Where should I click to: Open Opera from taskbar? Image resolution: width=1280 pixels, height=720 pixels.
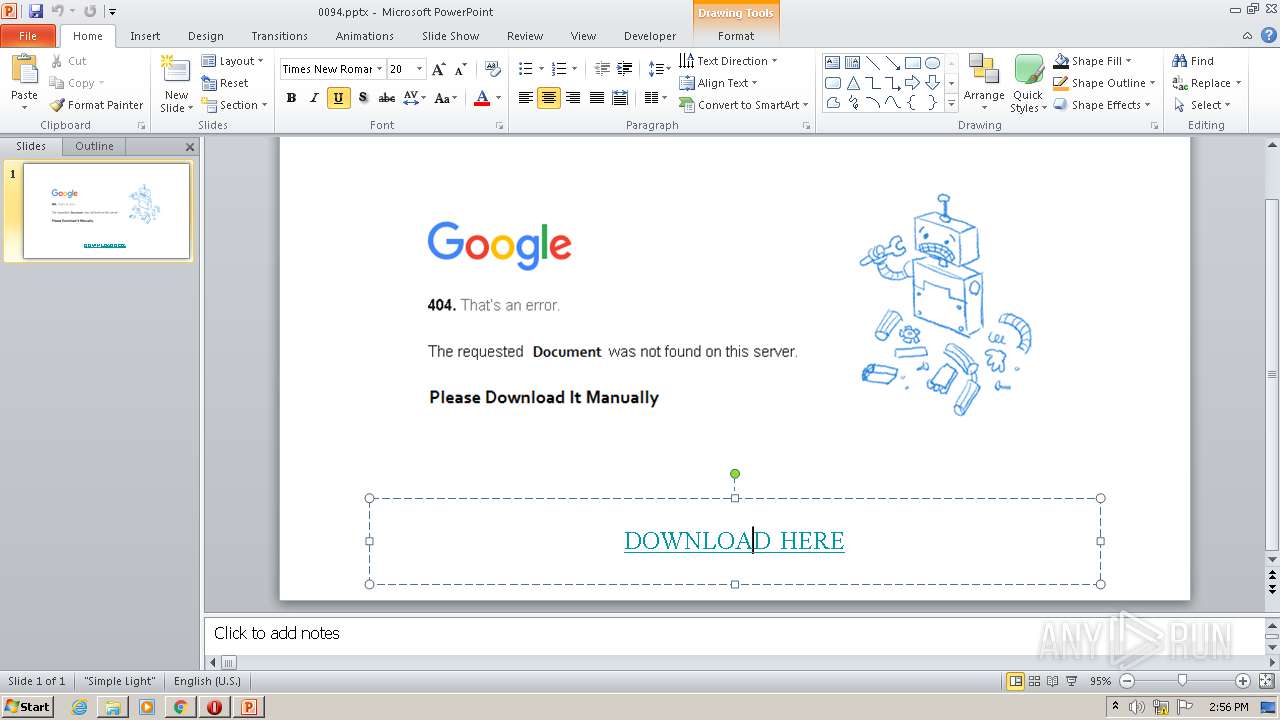pos(214,707)
